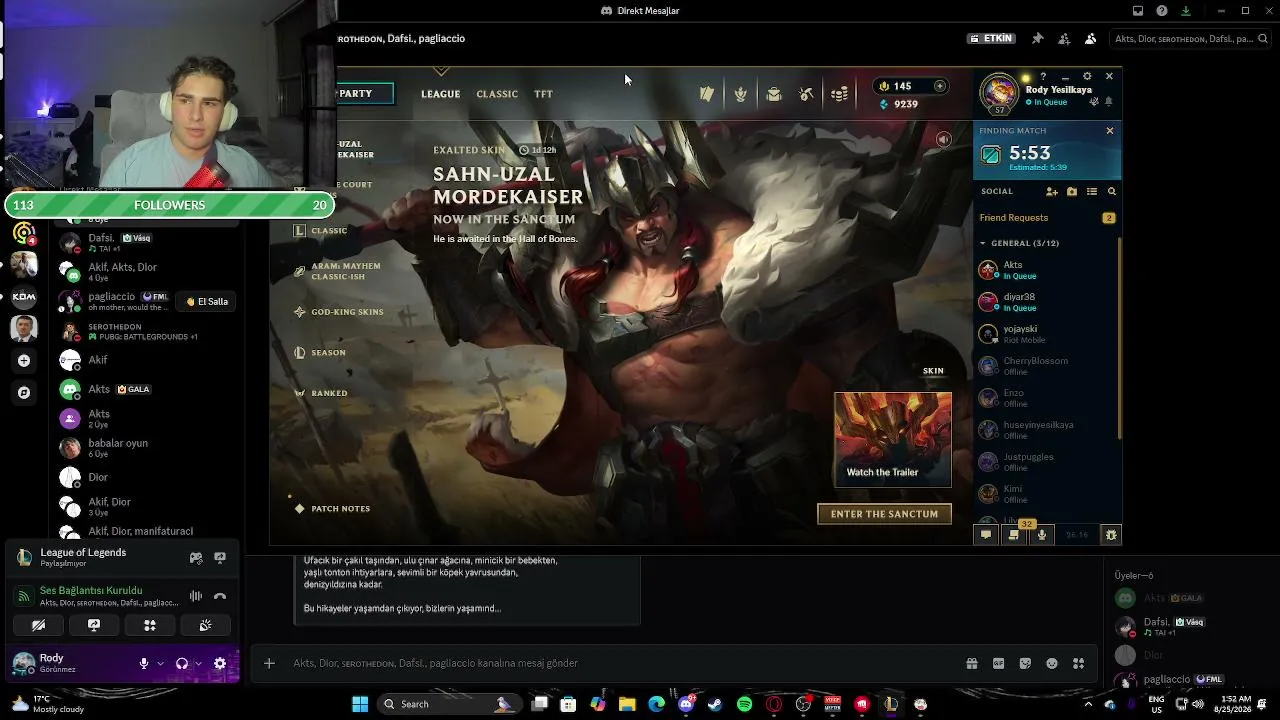Open Discord search box in header

1189,39
